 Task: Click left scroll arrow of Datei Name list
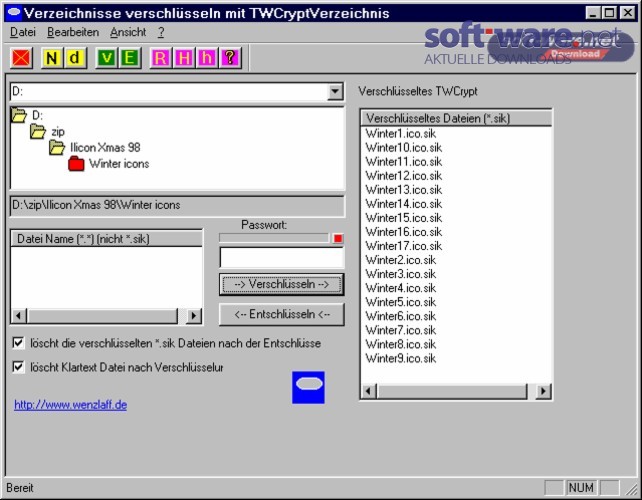(x=18, y=316)
